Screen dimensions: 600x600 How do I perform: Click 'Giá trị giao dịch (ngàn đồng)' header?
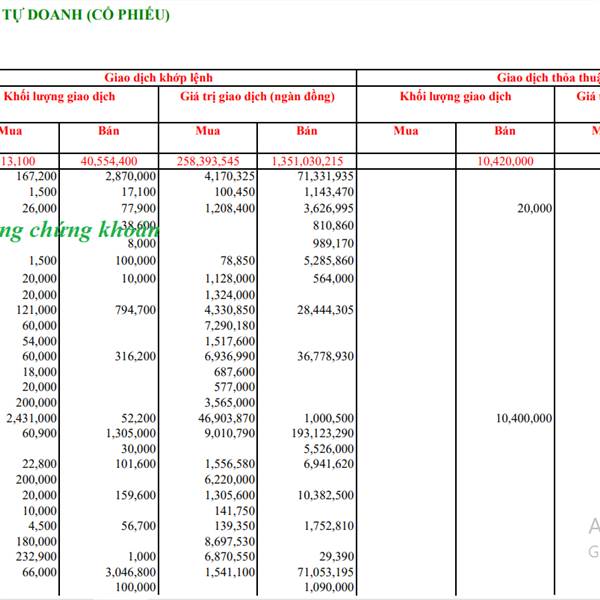point(258,96)
